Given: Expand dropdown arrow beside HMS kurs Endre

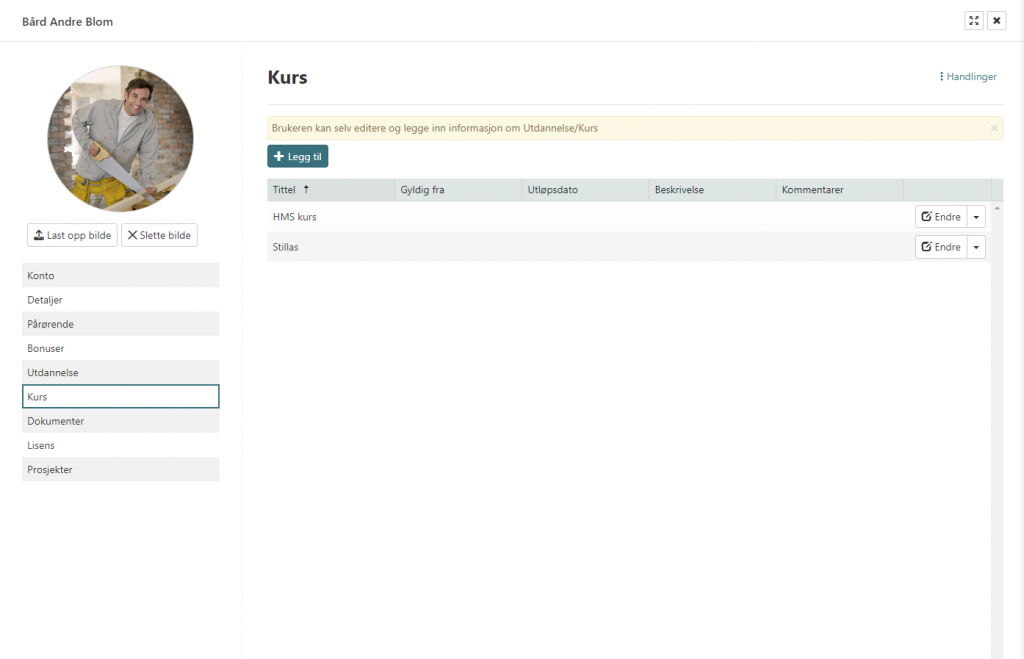Looking at the screenshot, I should (x=976, y=217).
